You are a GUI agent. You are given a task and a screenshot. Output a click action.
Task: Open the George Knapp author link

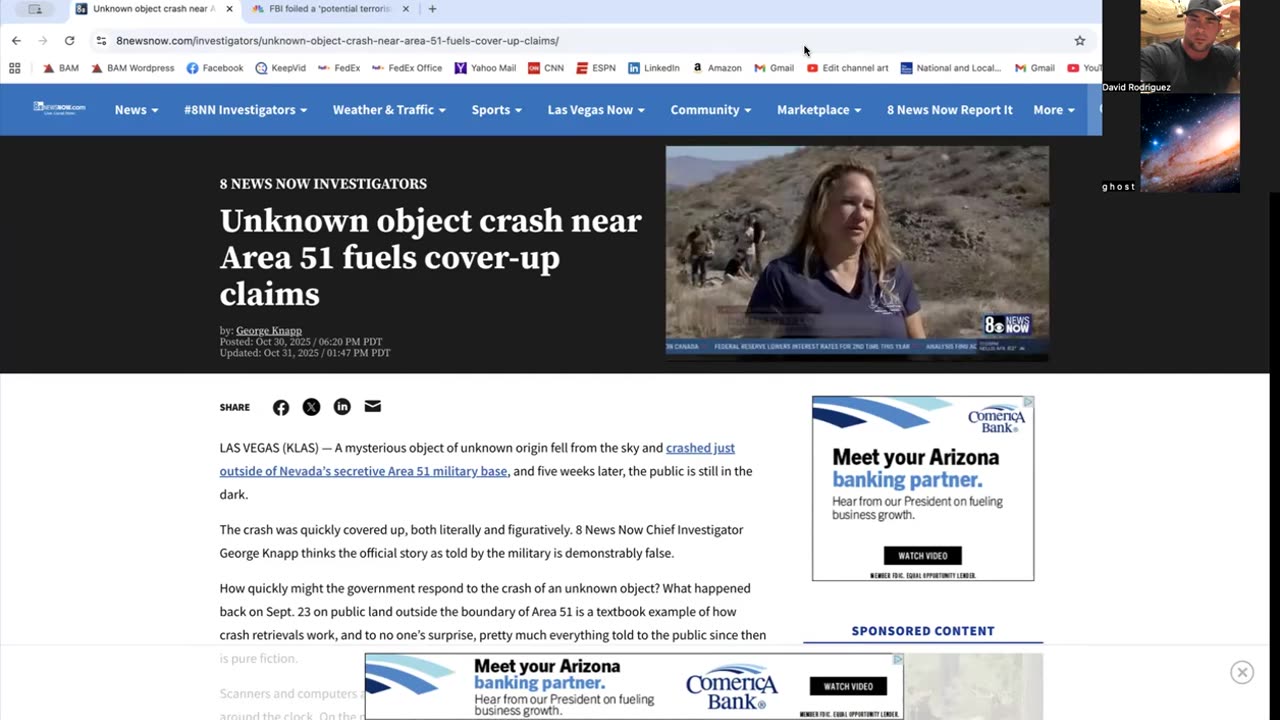[x=268, y=331]
